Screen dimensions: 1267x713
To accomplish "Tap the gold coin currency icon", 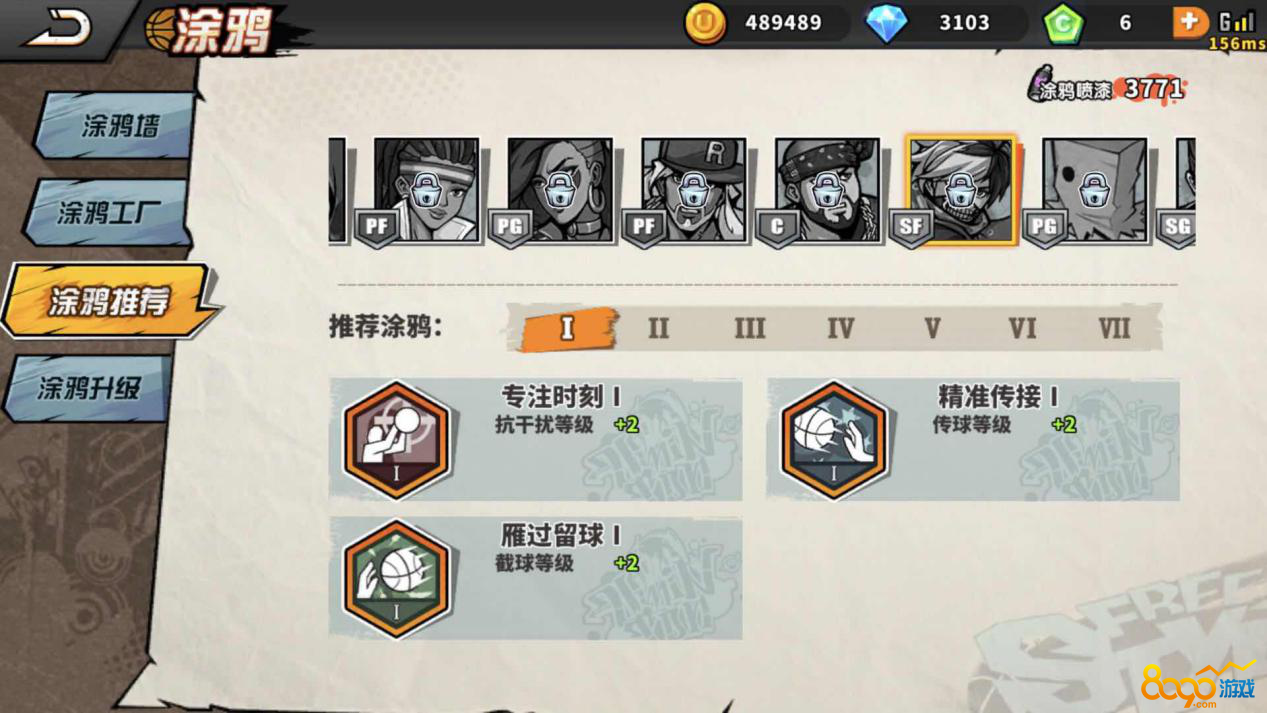I will coord(704,22).
